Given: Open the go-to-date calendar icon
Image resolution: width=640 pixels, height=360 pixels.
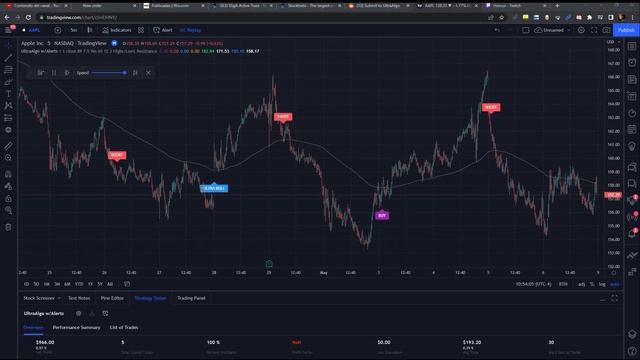Looking at the screenshot, I should click(x=127, y=284).
